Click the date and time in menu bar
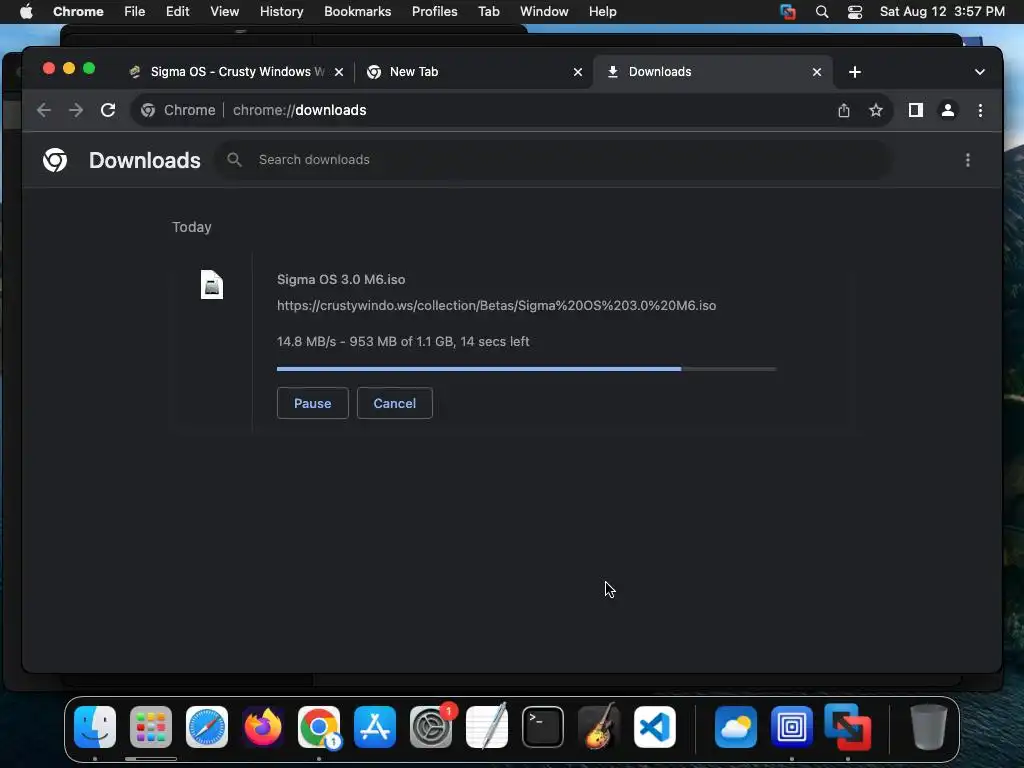 [942, 12]
